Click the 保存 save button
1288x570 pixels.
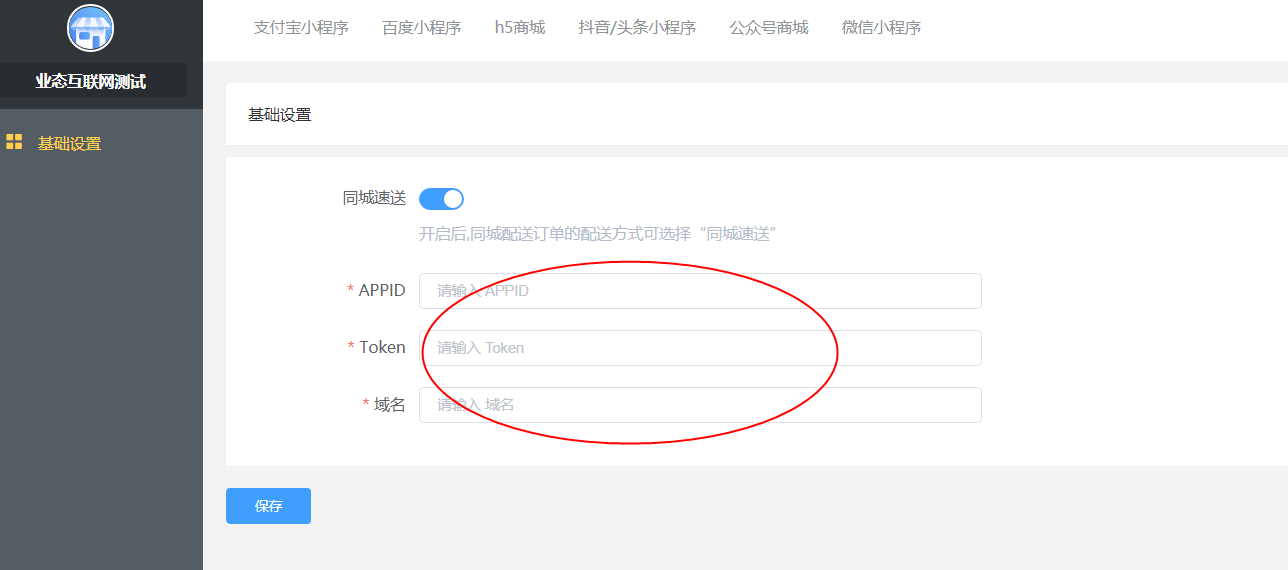(x=268, y=506)
